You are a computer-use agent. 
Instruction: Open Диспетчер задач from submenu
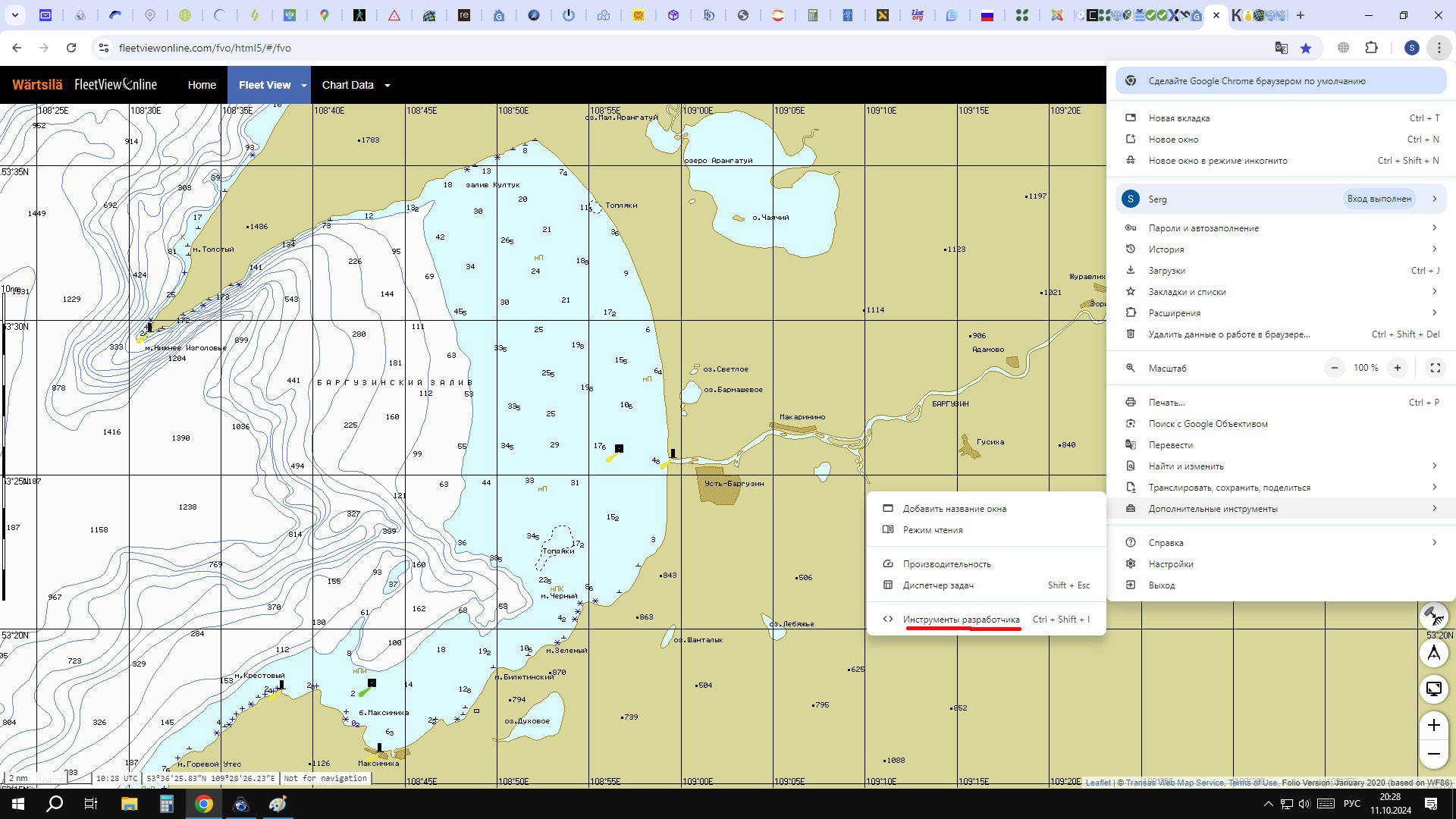(938, 585)
